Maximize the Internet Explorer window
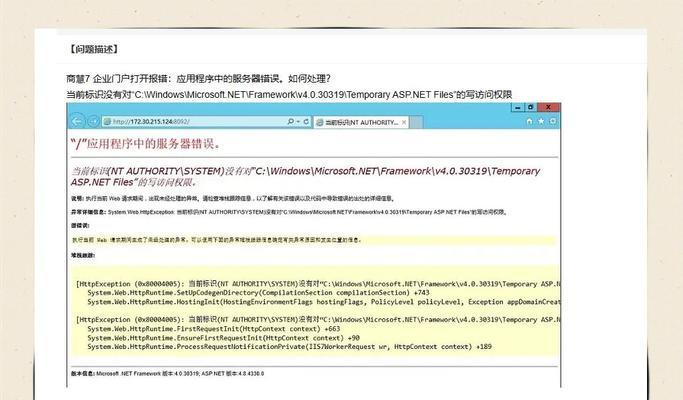The image size is (683, 400). (531, 107)
